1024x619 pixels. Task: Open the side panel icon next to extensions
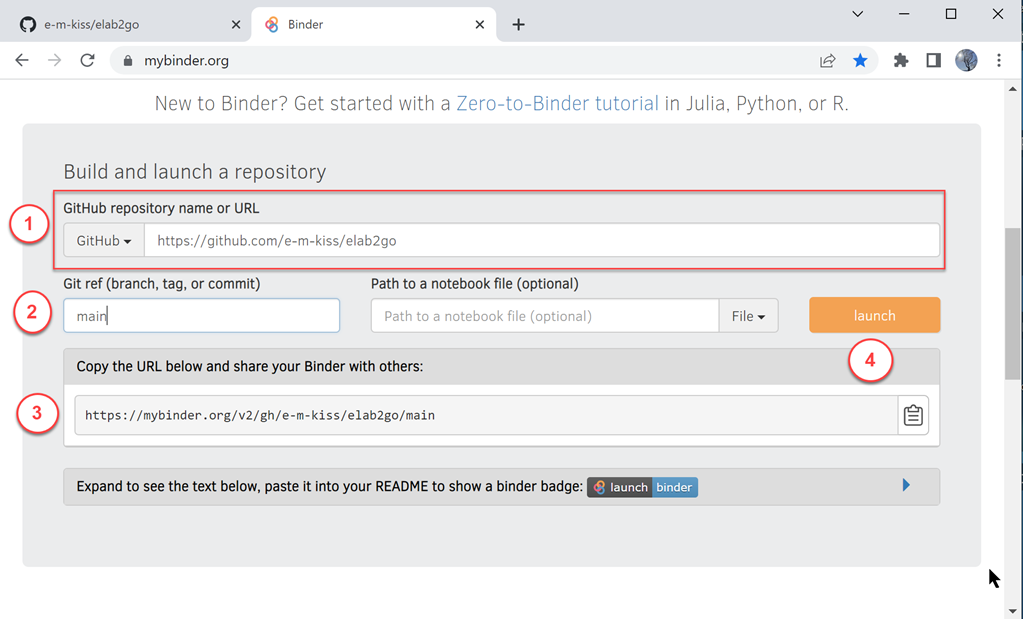pyautogui.click(x=932, y=60)
